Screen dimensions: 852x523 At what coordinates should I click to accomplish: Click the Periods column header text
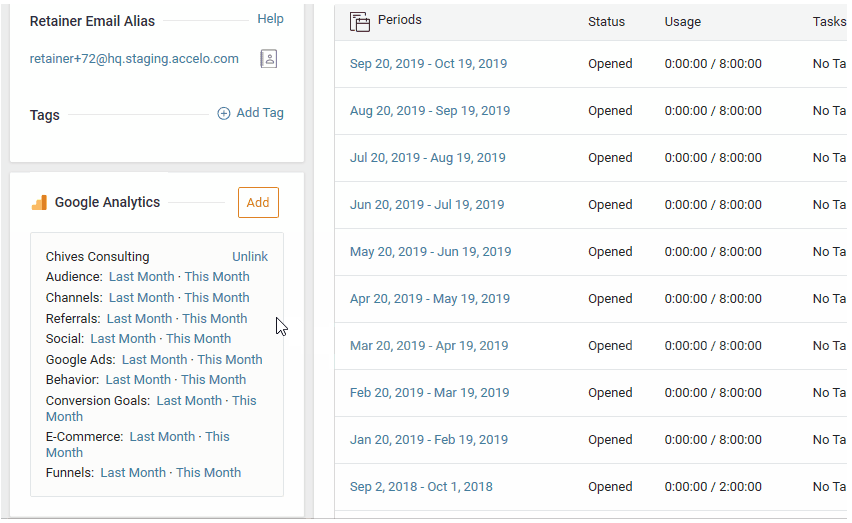click(x=399, y=20)
